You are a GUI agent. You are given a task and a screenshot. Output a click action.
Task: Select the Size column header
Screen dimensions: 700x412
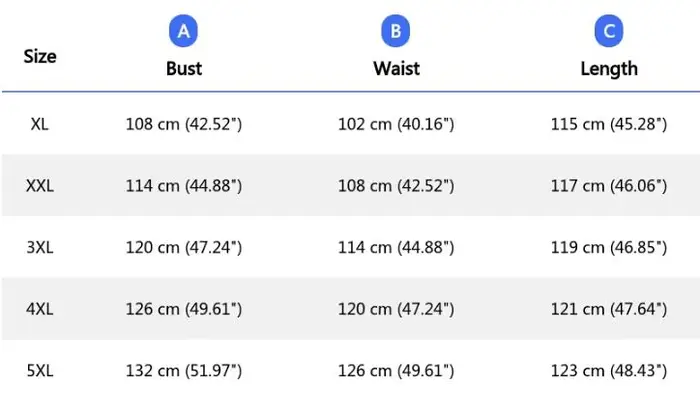point(40,56)
